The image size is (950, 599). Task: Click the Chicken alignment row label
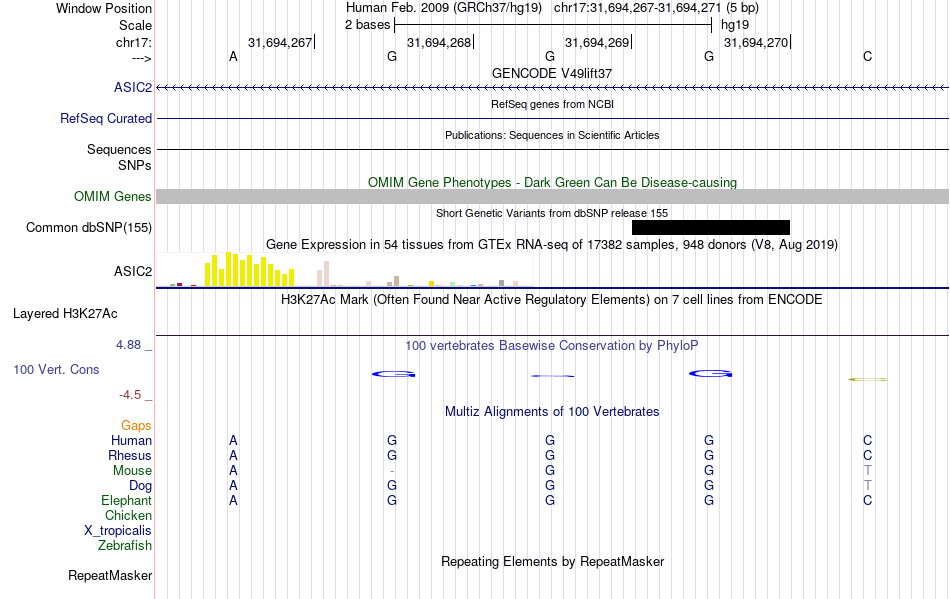point(128,515)
